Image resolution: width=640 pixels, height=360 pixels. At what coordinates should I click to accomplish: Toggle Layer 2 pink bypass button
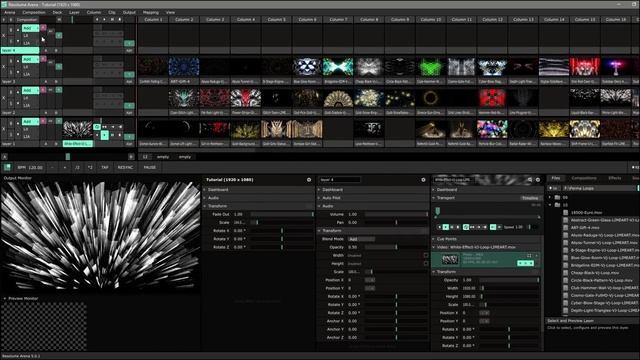43,90
